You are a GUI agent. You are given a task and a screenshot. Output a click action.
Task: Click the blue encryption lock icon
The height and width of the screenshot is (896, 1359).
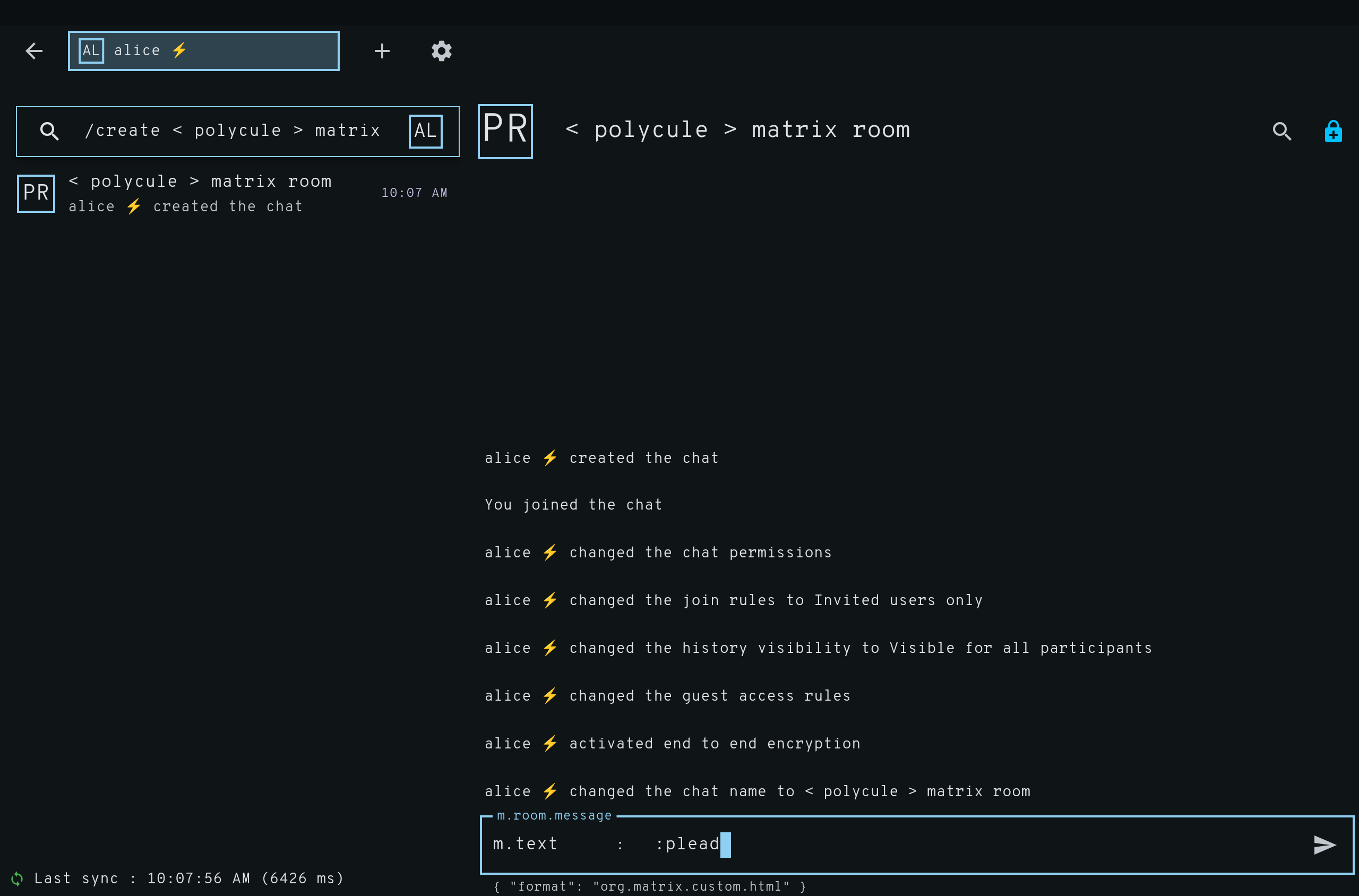1332,132
